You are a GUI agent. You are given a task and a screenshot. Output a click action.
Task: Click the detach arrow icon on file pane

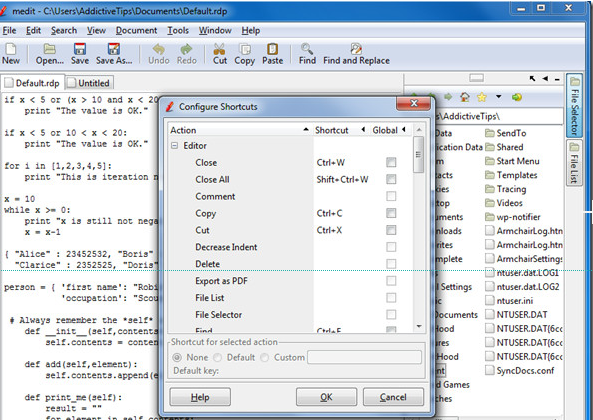[x=532, y=79]
